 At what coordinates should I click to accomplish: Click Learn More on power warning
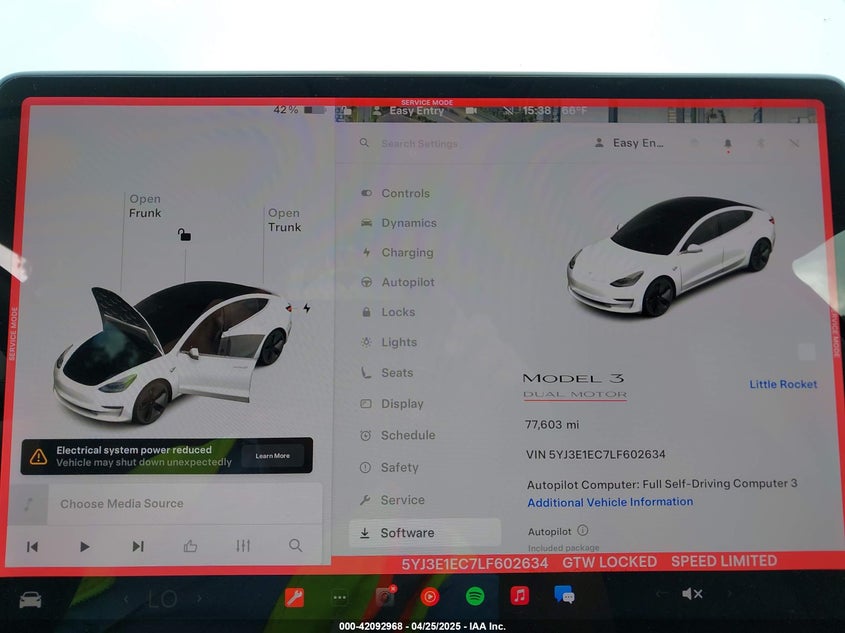tap(272, 456)
